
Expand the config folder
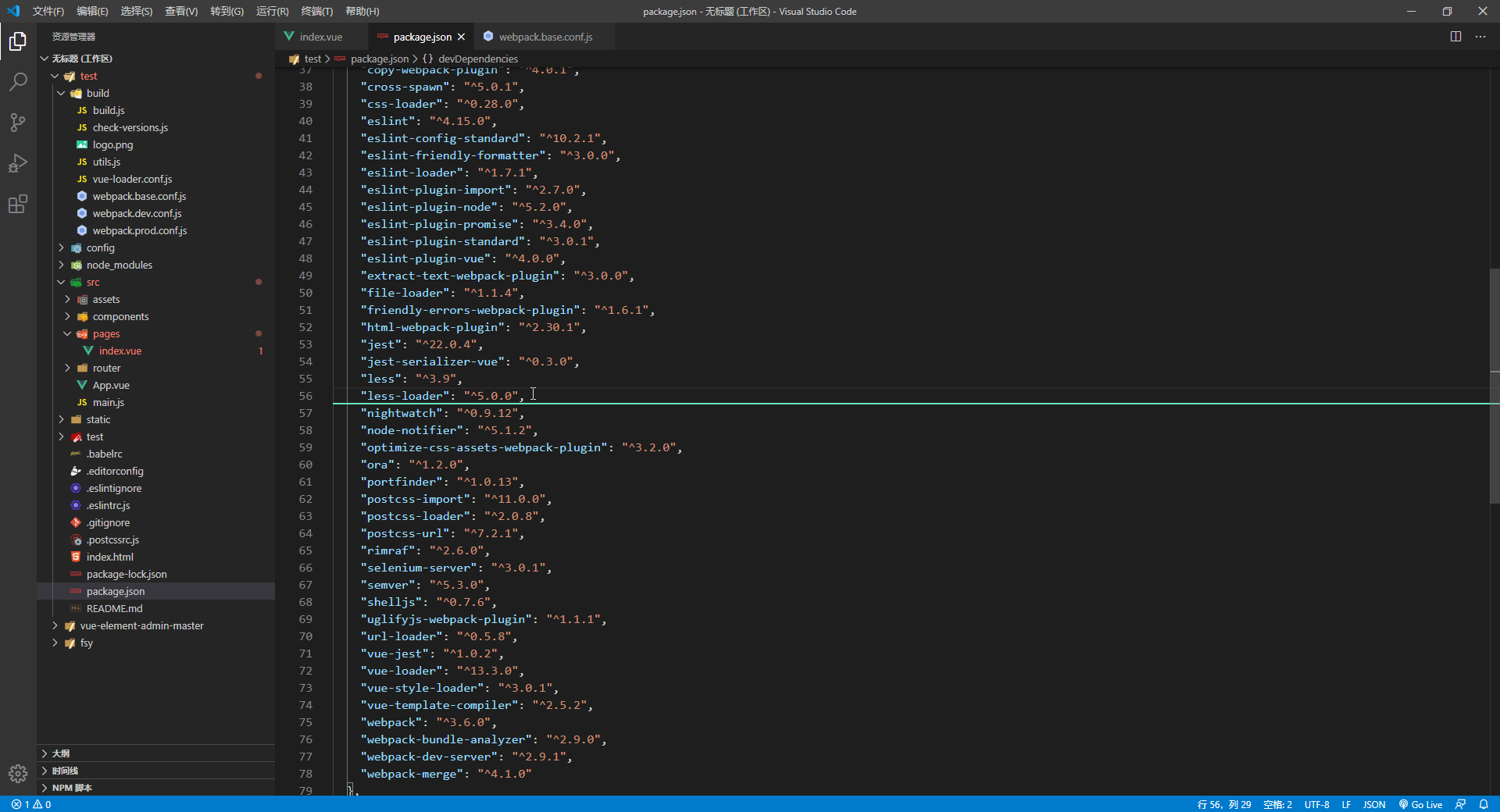[155, 248]
